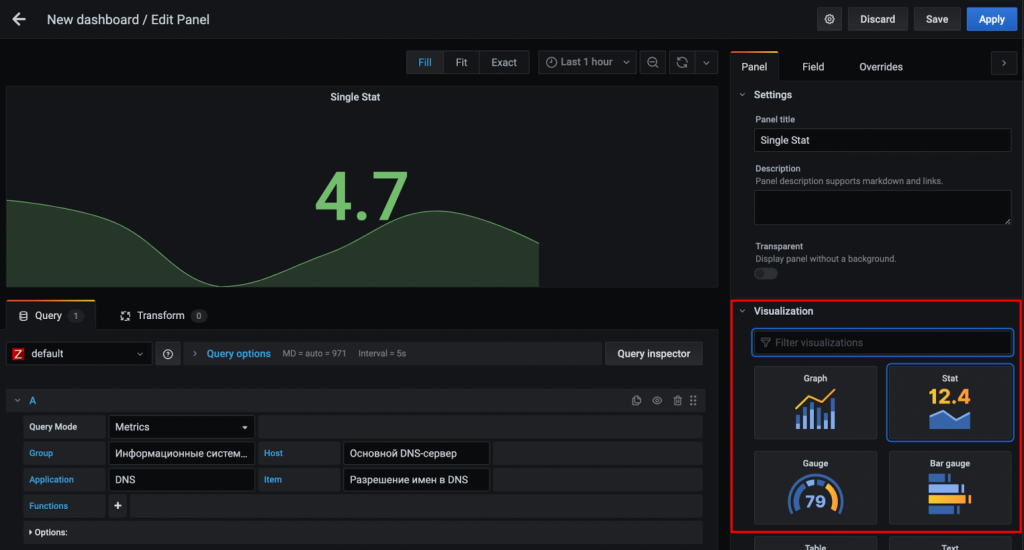Add a function with the plus icon
Image resolution: width=1024 pixels, height=550 pixels.
pyautogui.click(x=117, y=506)
